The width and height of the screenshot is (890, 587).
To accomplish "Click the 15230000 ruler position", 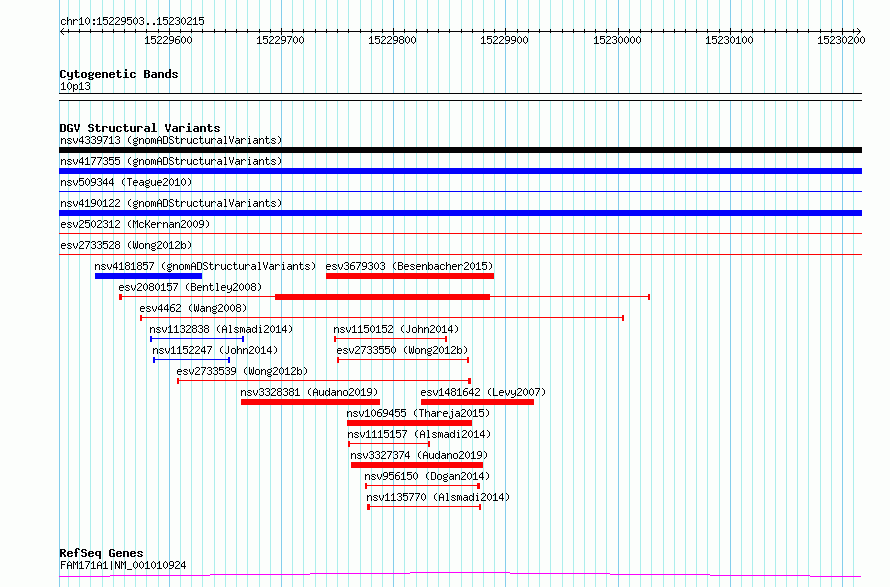I will (617, 40).
